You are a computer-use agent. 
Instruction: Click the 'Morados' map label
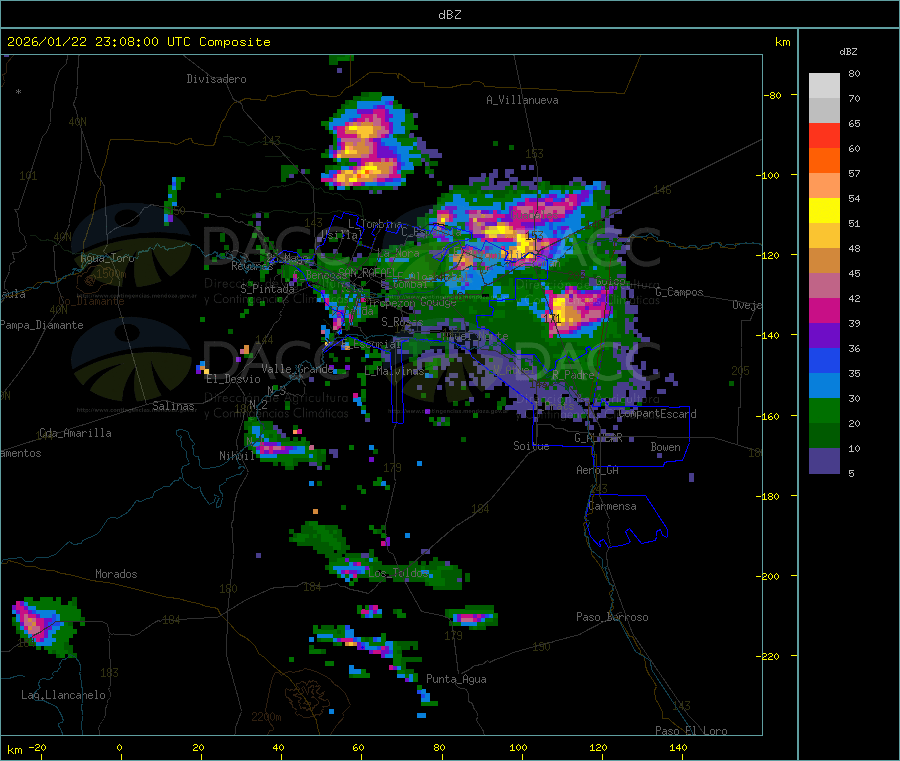[x=116, y=574]
